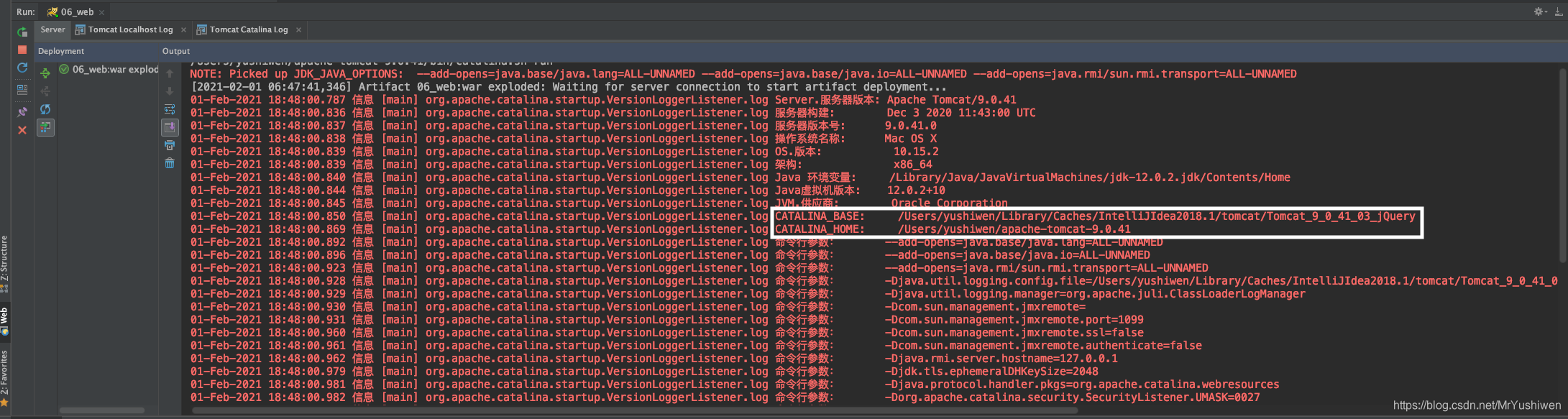Screen dimensions: 1568x419
Task: Open the Favorites side tool window
Action: click(5, 379)
